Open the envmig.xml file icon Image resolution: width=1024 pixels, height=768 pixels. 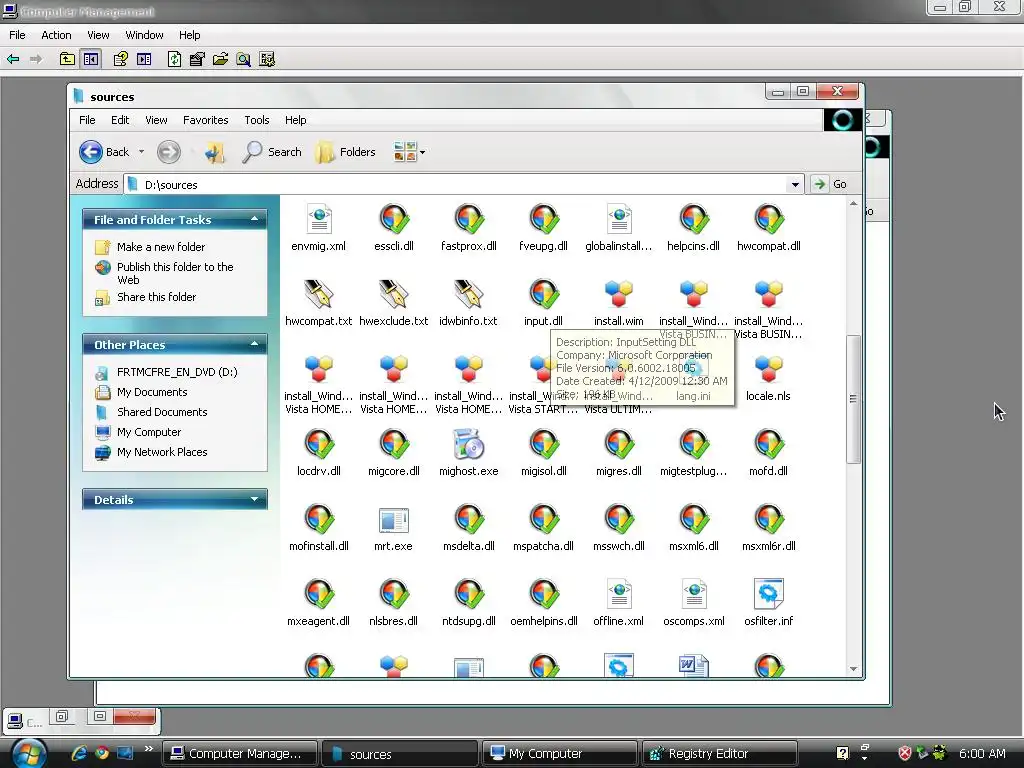tap(319, 219)
